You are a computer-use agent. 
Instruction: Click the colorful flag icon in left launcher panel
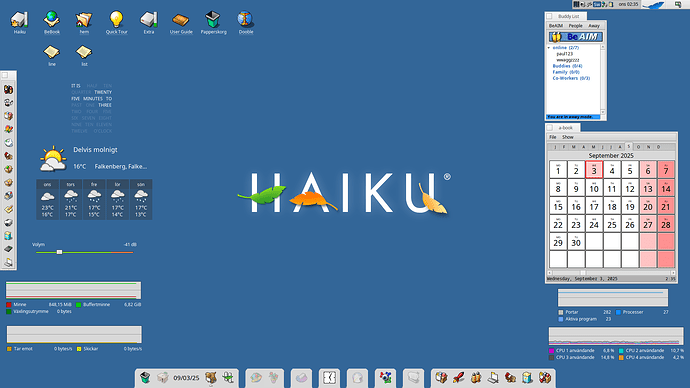8,129
